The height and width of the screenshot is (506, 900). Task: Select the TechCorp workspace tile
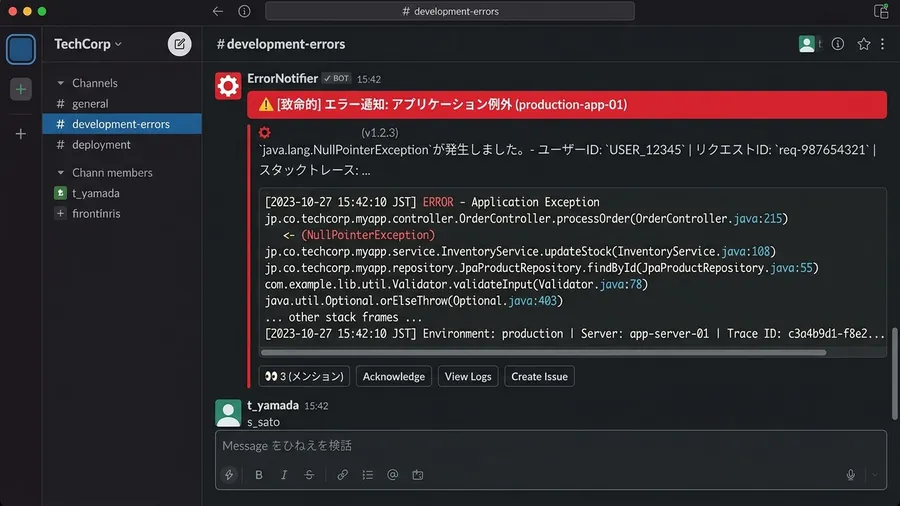(21, 49)
